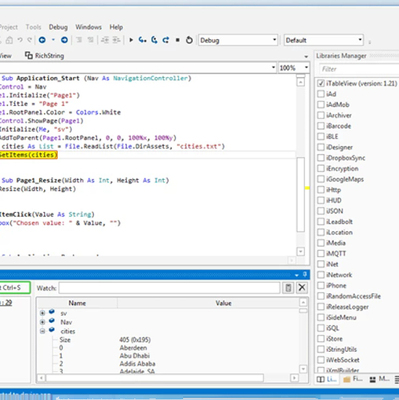Click the Ctrl+S green-bordered button
This screenshot has width=399, height=400.
coord(15,287)
